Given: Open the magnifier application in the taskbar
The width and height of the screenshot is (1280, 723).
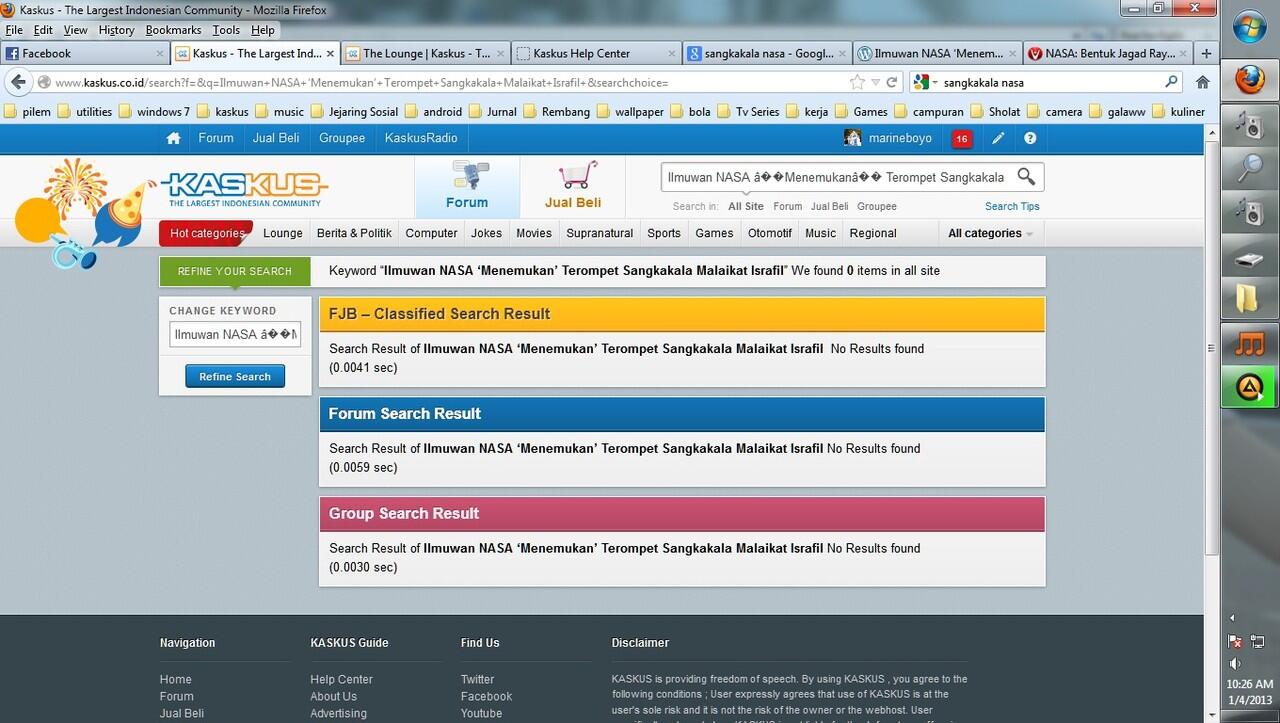Looking at the screenshot, I should pos(1249,167).
